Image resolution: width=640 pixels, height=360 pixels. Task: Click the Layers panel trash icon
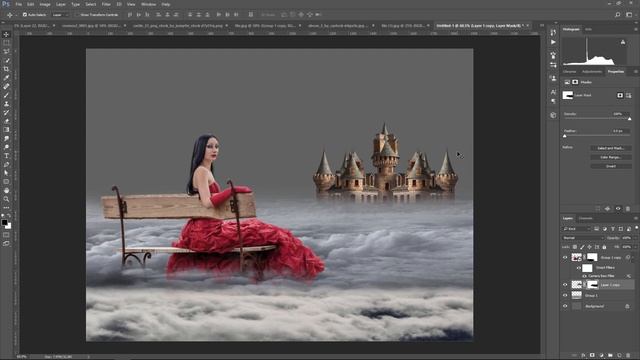[x=628, y=356]
